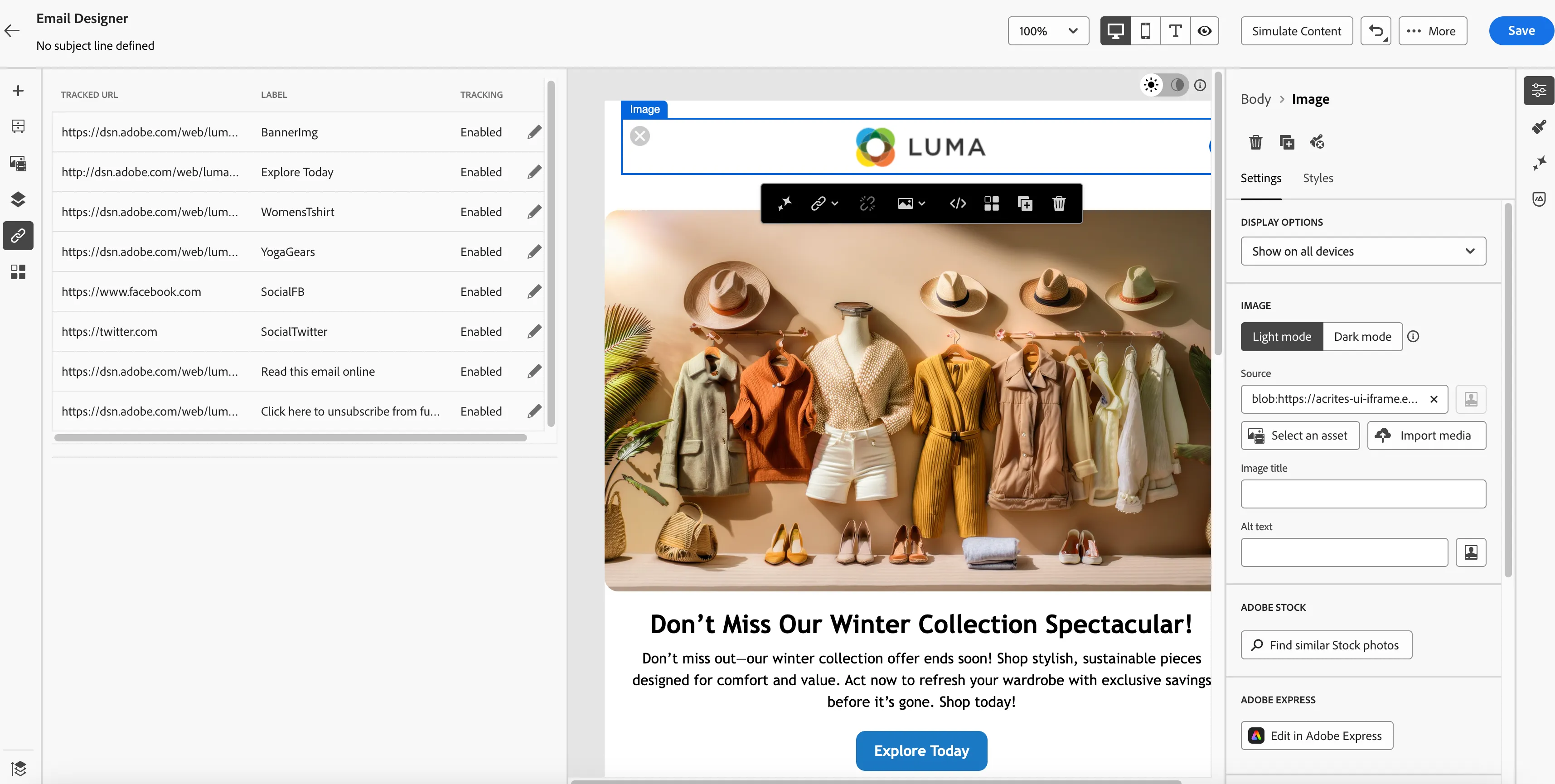Screen dimensions: 1555x784
Task: Toggle the live preview eye icon
Action: click(1204, 31)
